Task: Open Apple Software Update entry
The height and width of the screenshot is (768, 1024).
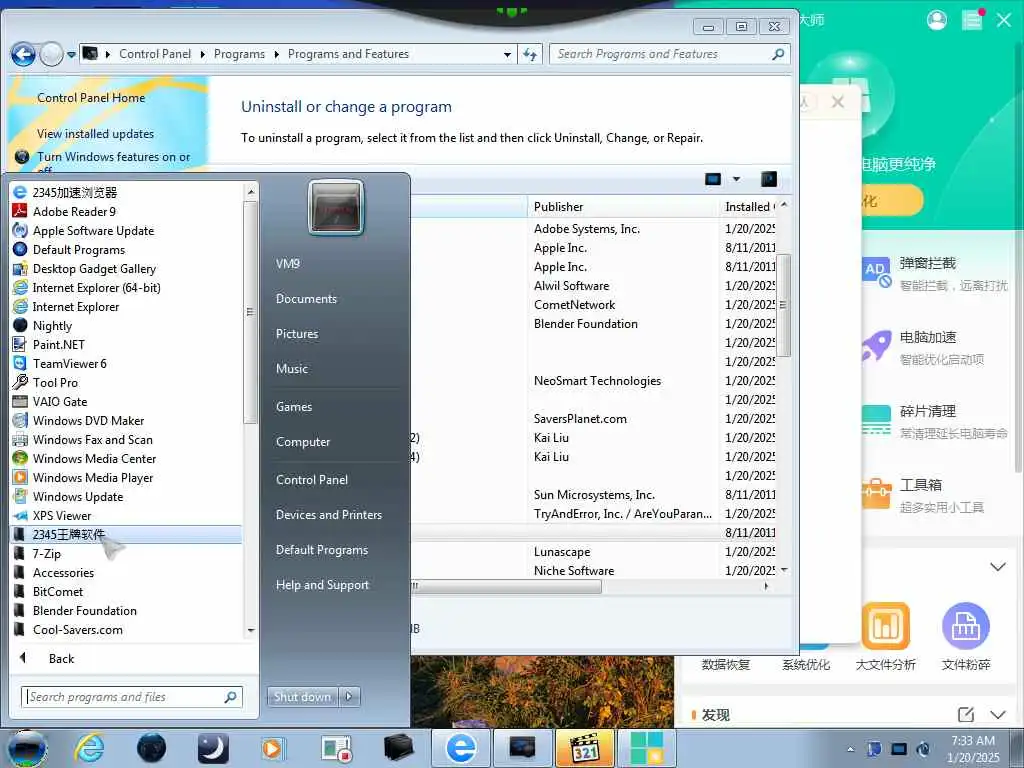Action: [x=93, y=231]
